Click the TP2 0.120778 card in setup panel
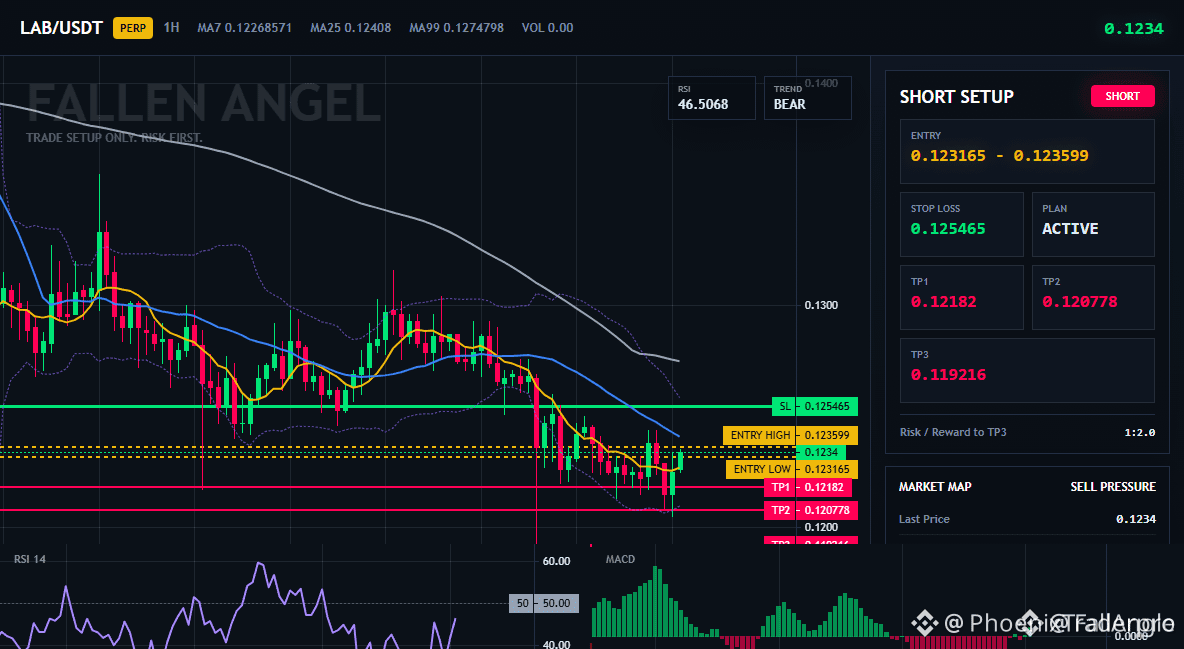Viewport: 1184px width, 649px height. point(1093,297)
